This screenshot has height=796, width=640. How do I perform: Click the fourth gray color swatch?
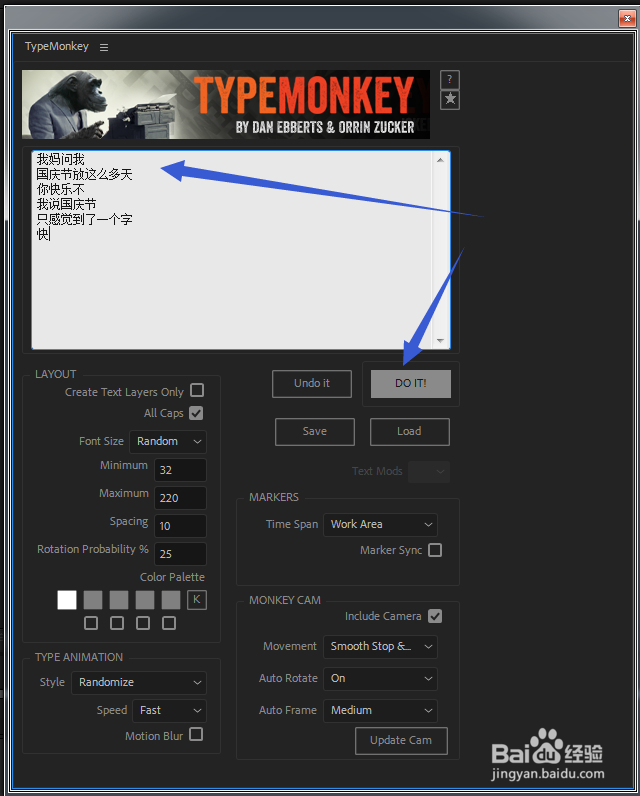click(145, 600)
